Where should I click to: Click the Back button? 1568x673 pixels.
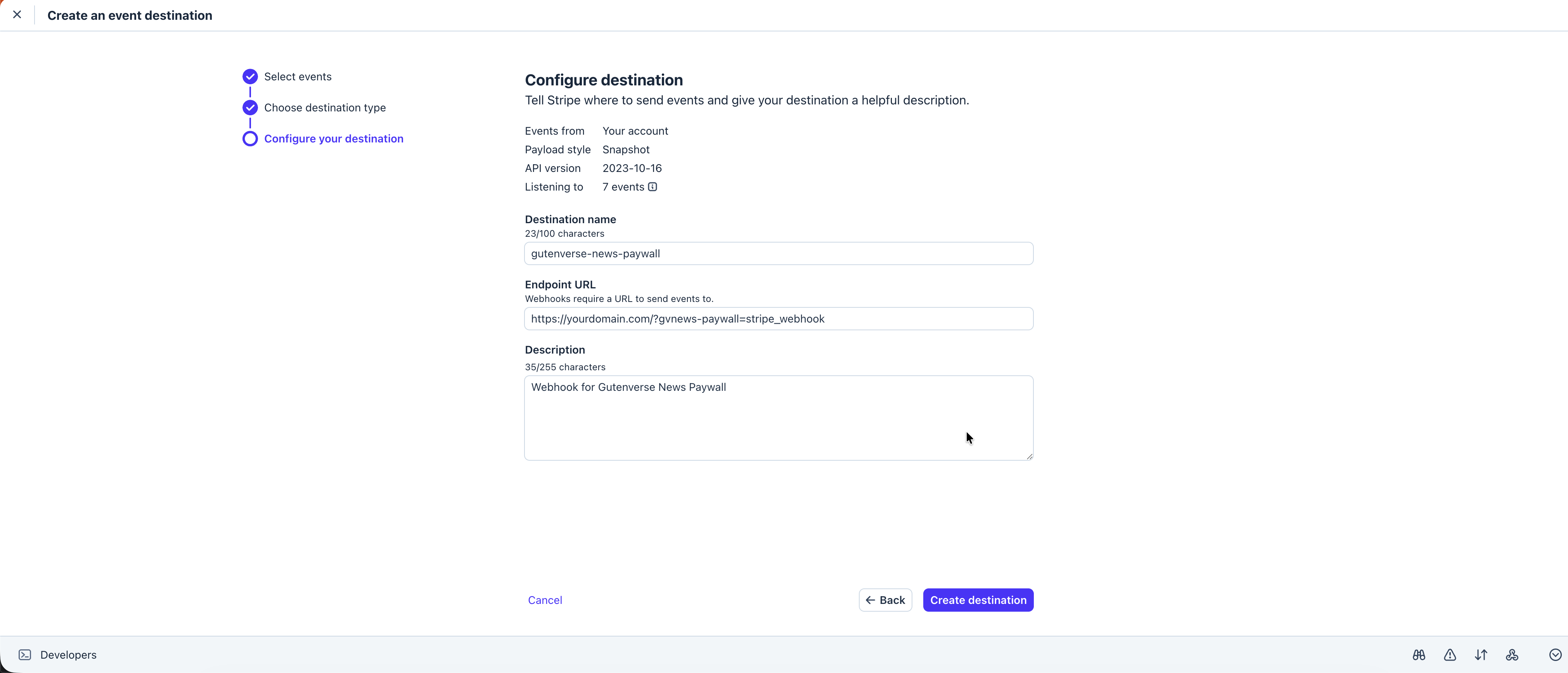point(886,600)
